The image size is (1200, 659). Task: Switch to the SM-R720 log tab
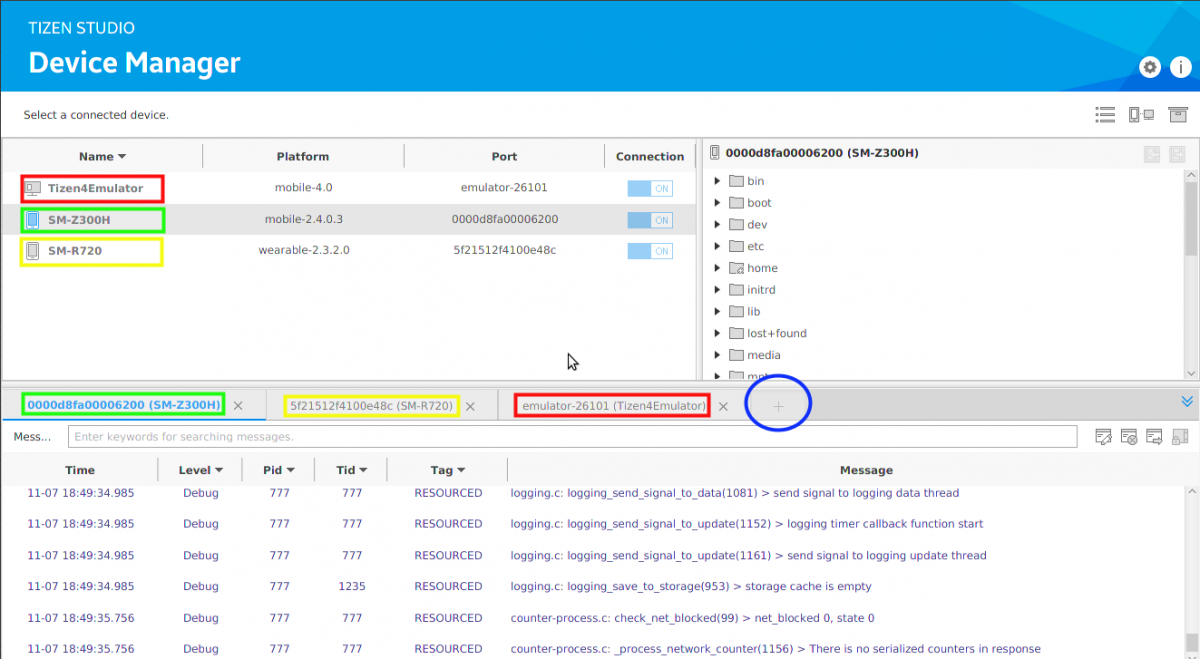372,406
